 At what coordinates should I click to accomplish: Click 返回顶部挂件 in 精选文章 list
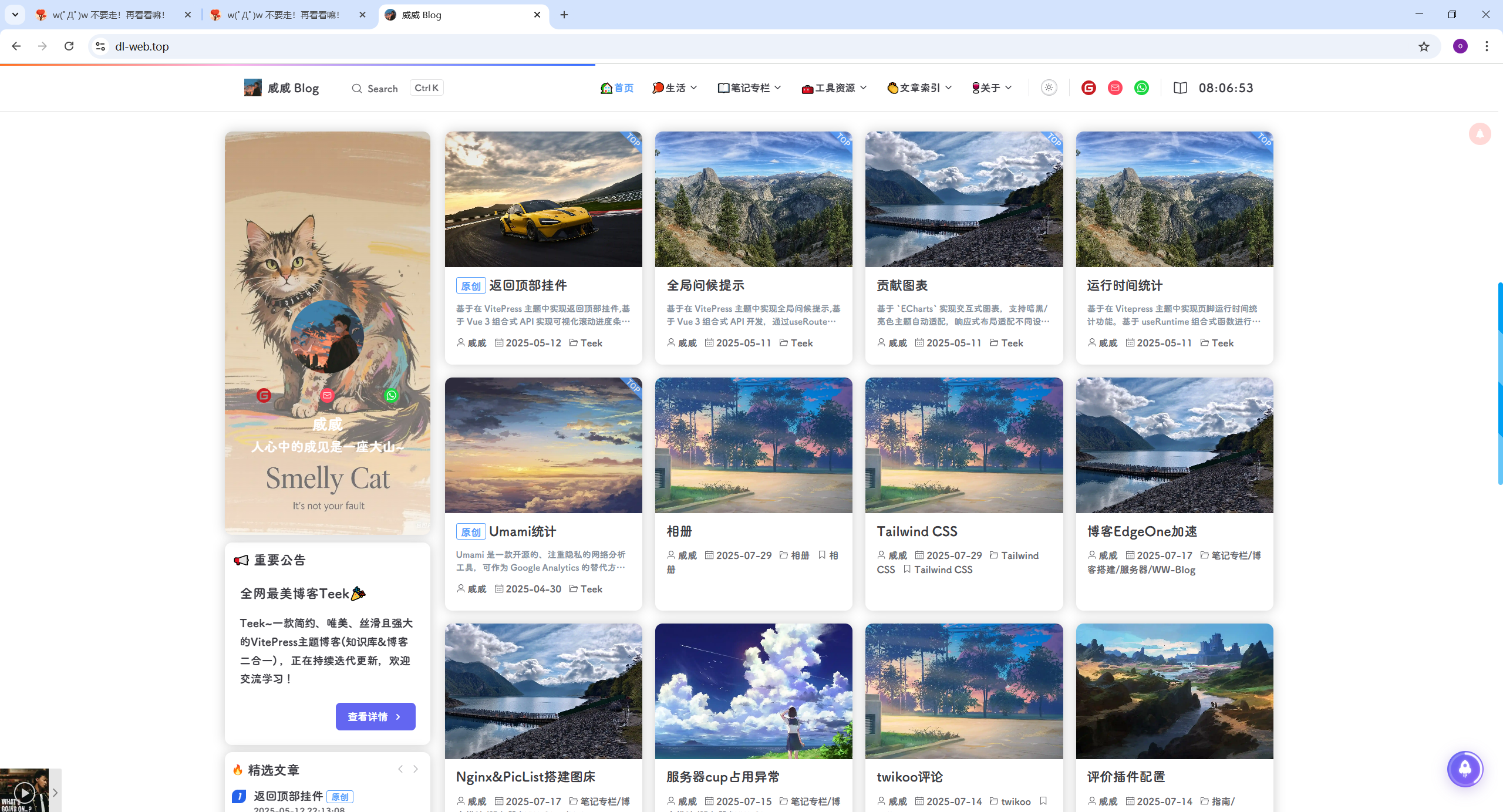point(288,796)
